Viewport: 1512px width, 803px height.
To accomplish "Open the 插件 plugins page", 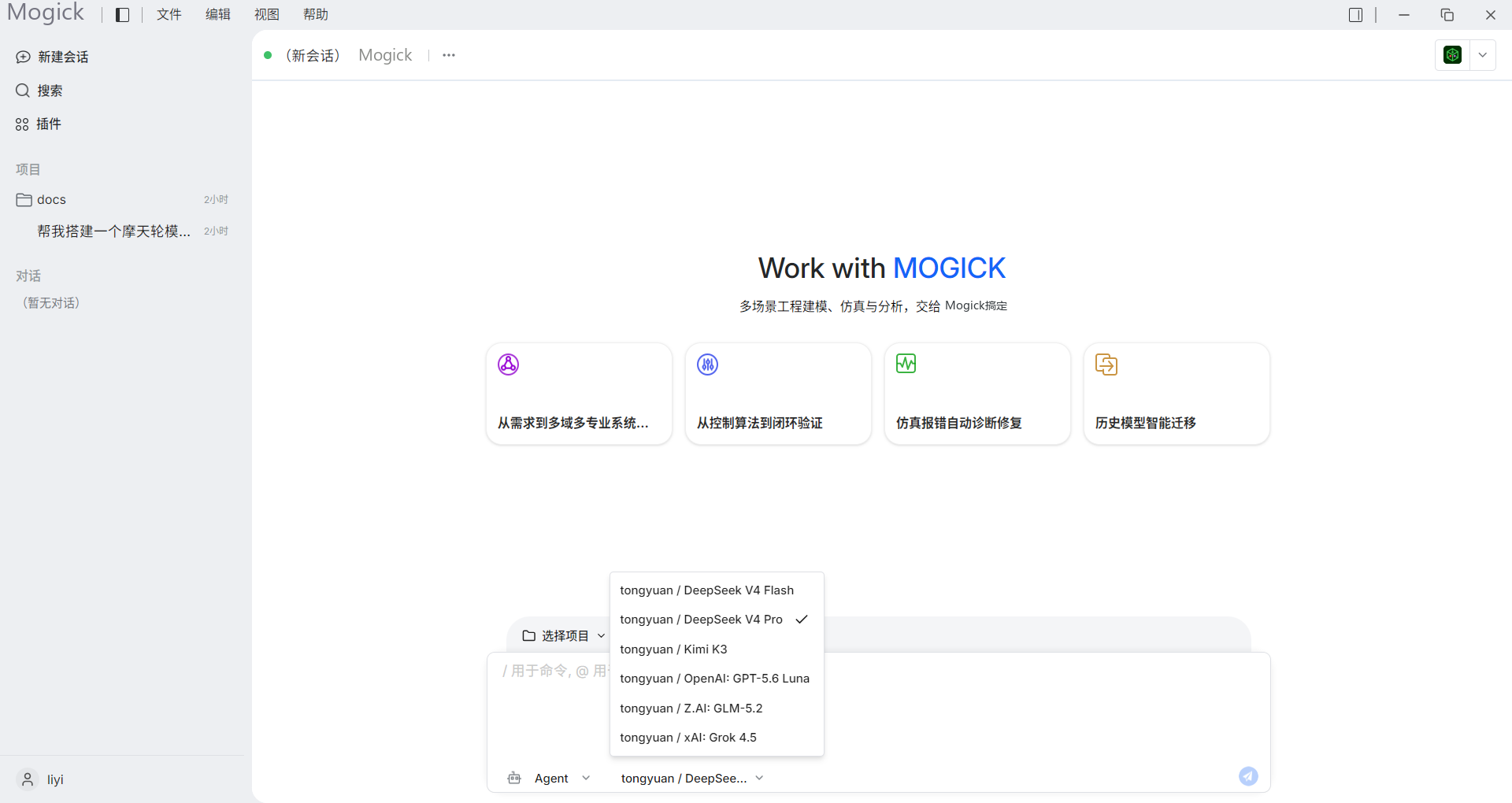I will pyautogui.click(x=38, y=124).
